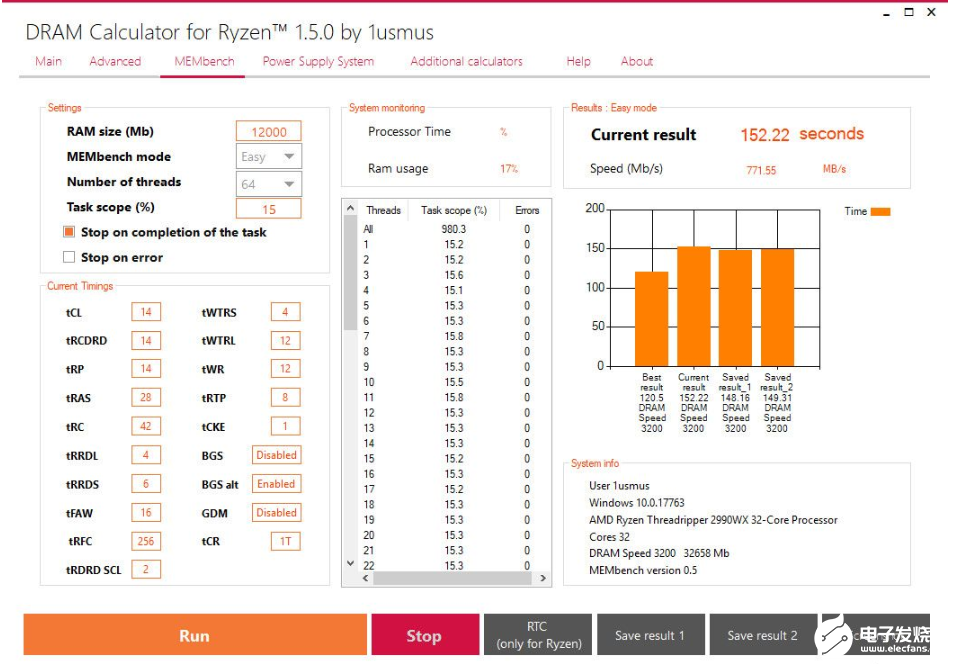
Task: Click the tRRDL value field
Action: [x=146, y=455]
